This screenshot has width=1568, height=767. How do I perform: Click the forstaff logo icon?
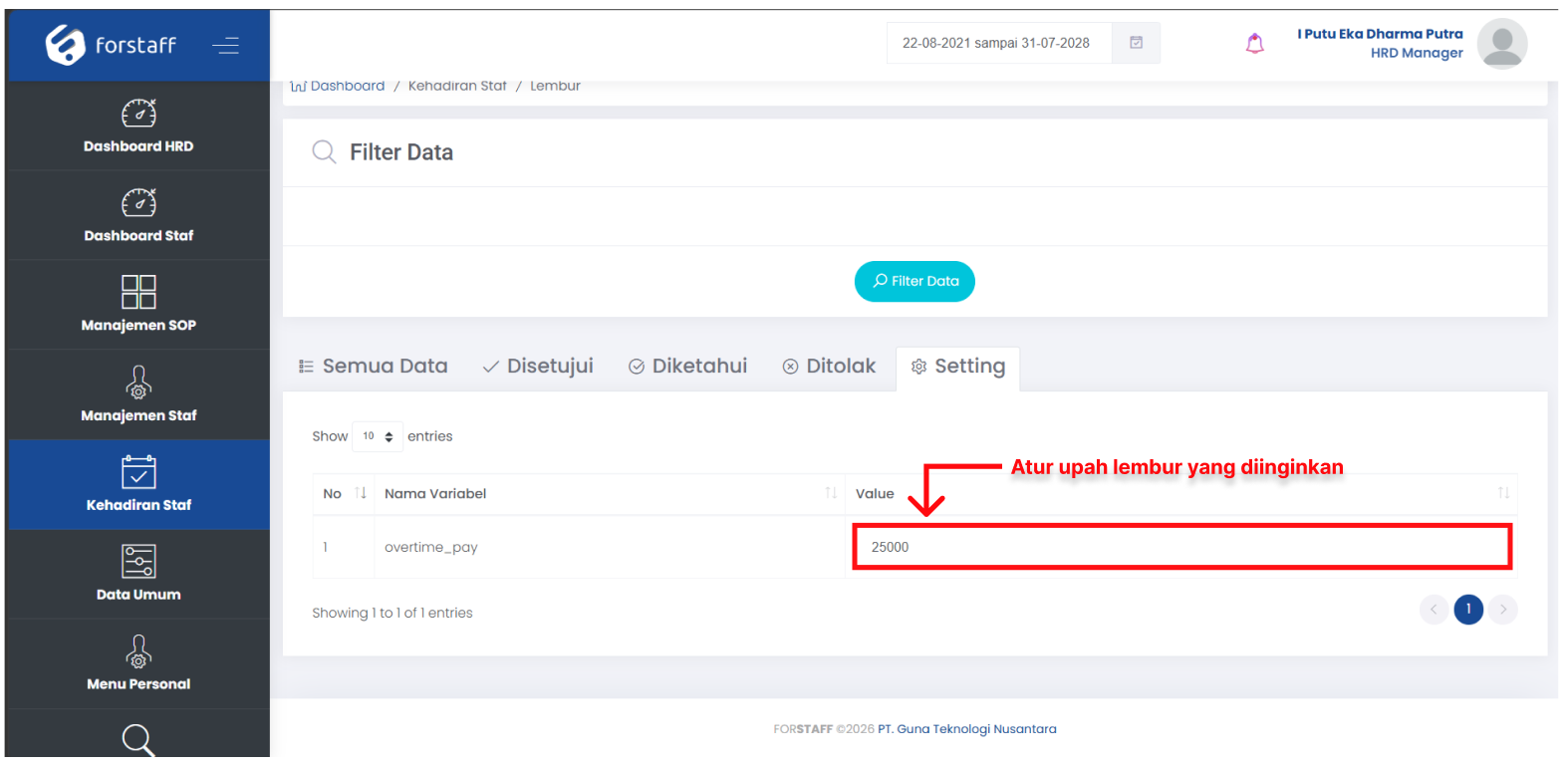[x=66, y=45]
